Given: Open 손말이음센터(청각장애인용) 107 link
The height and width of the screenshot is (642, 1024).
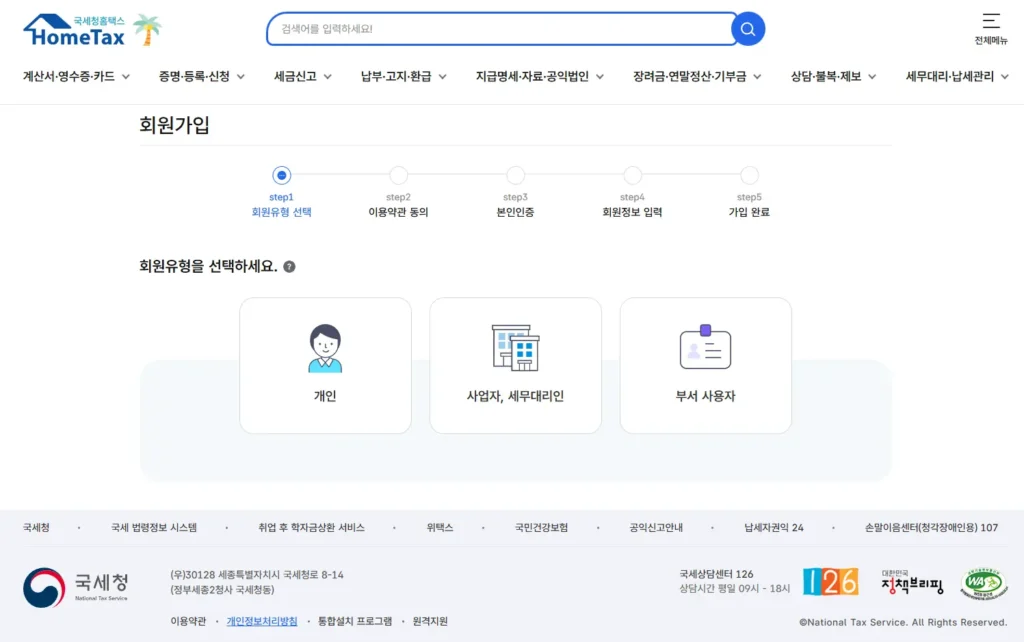Looking at the screenshot, I should (931, 528).
